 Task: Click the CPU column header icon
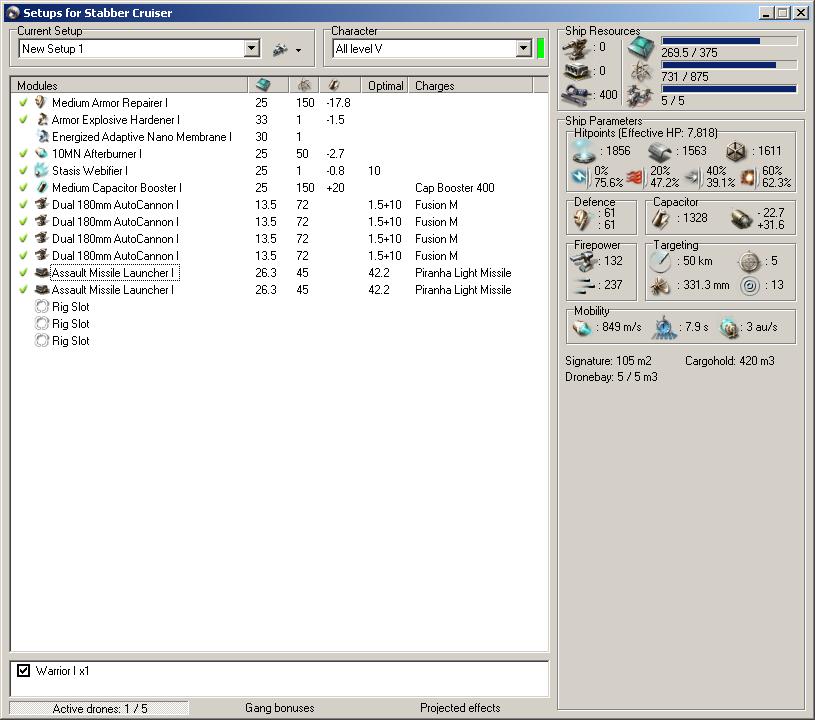pyautogui.click(x=263, y=85)
